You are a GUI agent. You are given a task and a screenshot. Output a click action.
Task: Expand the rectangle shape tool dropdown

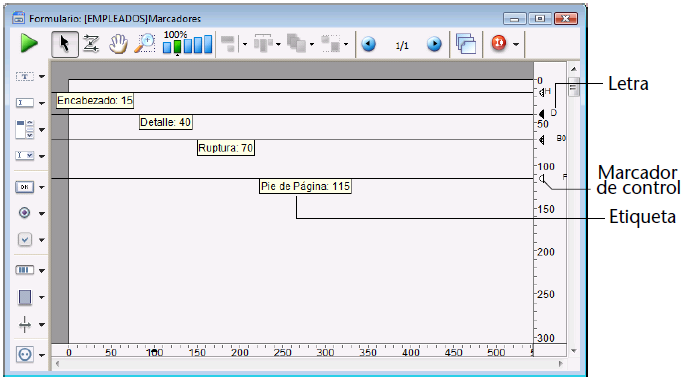[x=42, y=297]
